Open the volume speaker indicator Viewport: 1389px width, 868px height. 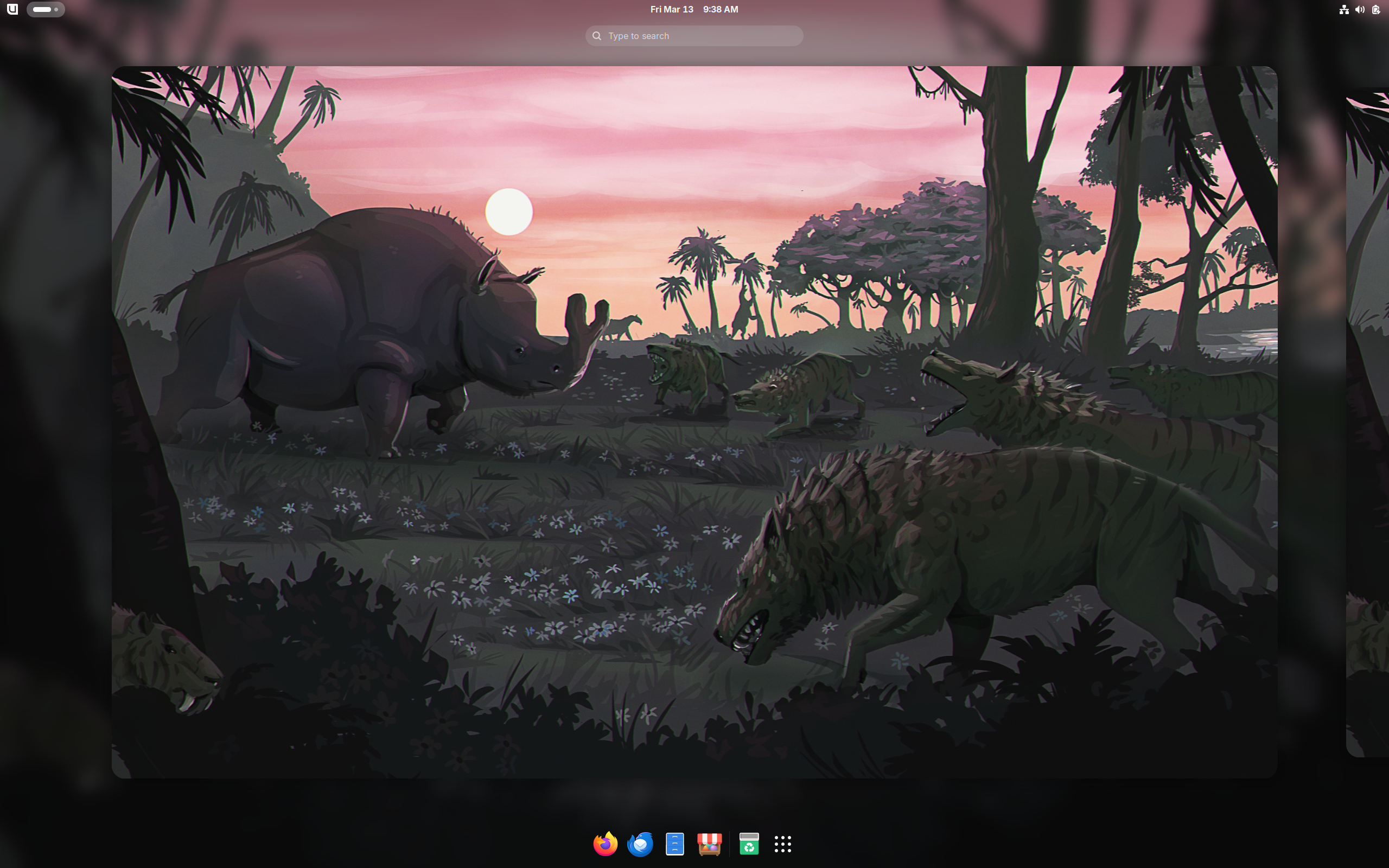pyautogui.click(x=1360, y=9)
